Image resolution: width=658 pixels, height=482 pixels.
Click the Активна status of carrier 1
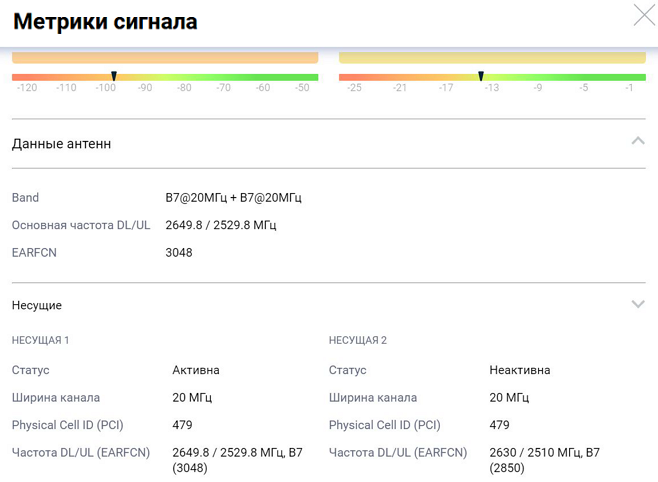point(196,370)
